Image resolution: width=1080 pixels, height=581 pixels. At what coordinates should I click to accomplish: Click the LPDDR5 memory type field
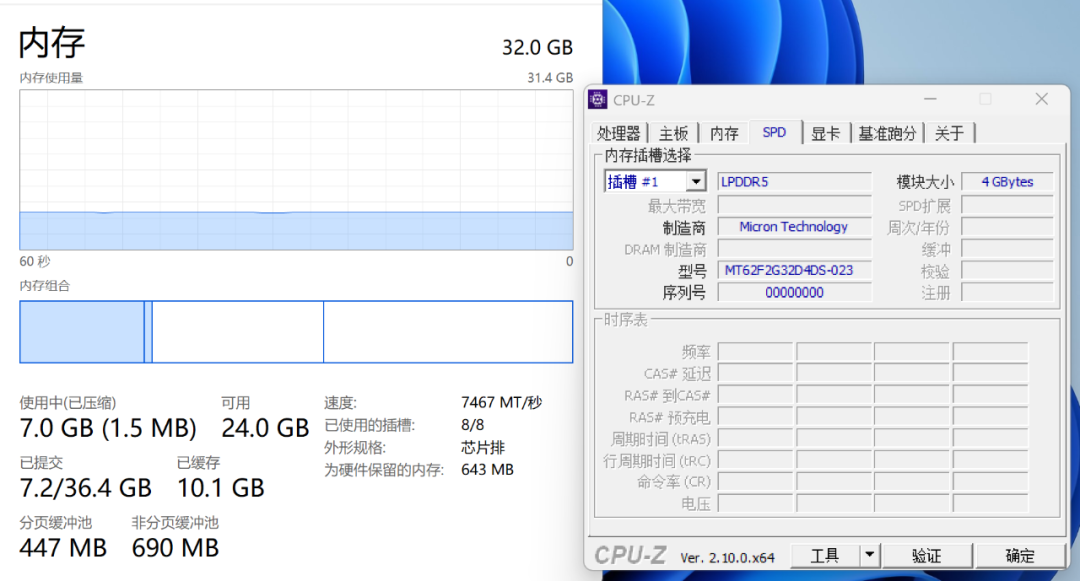pyautogui.click(x=794, y=182)
